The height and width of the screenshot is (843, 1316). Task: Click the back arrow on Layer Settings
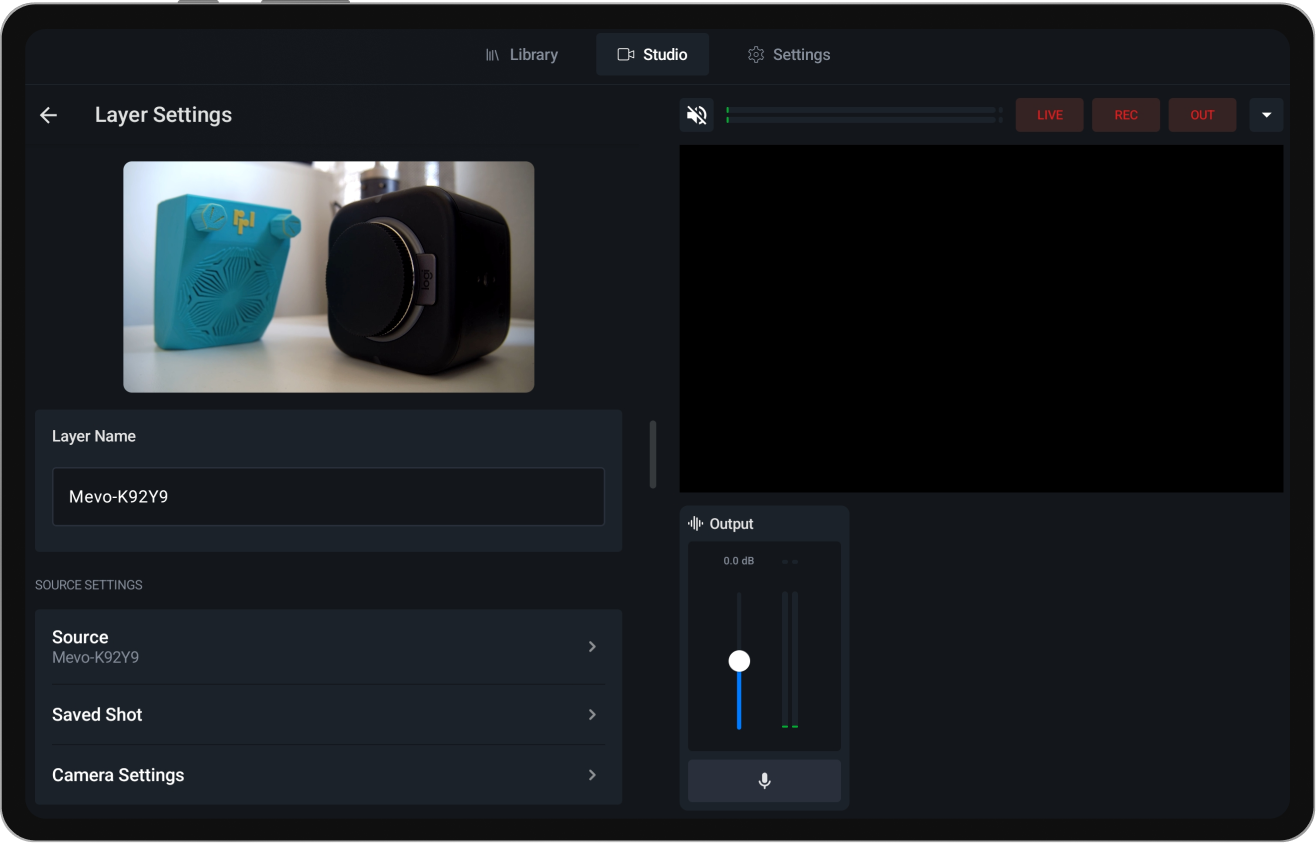tap(48, 114)
